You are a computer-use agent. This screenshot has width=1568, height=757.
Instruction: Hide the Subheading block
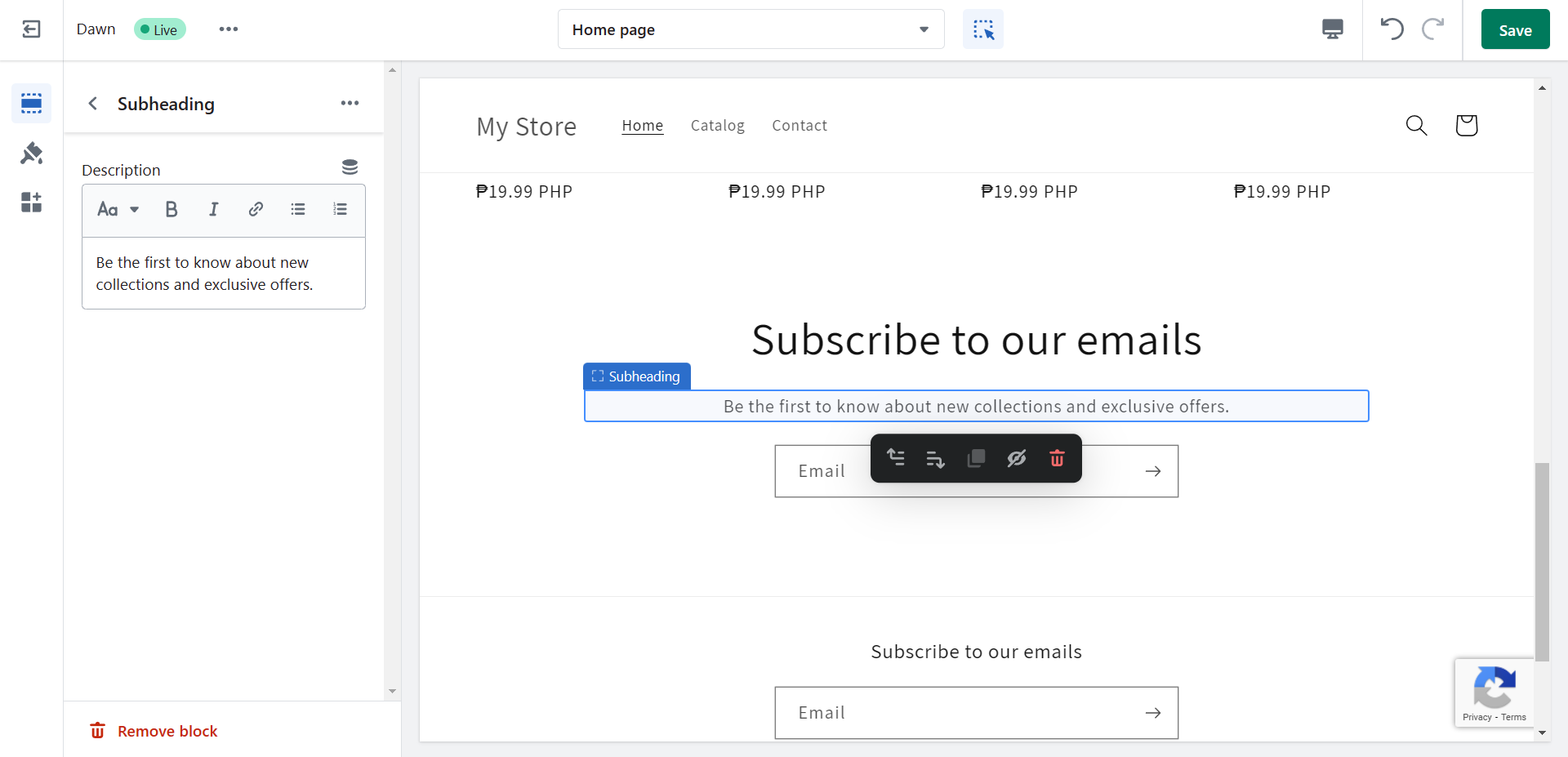pos(1017,458)
